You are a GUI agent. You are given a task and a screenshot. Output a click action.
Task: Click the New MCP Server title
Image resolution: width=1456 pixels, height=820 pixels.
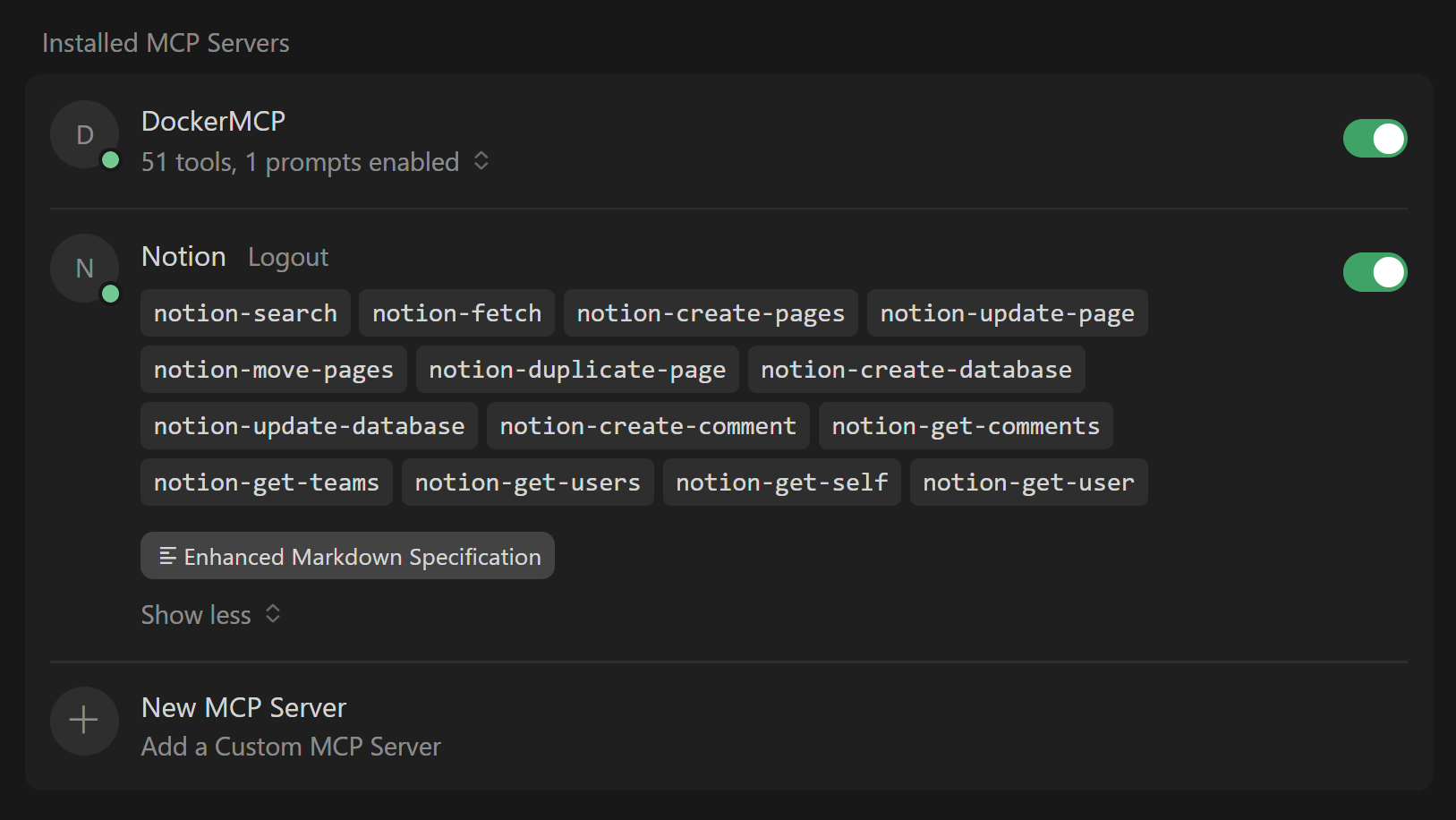coord(243,707)
